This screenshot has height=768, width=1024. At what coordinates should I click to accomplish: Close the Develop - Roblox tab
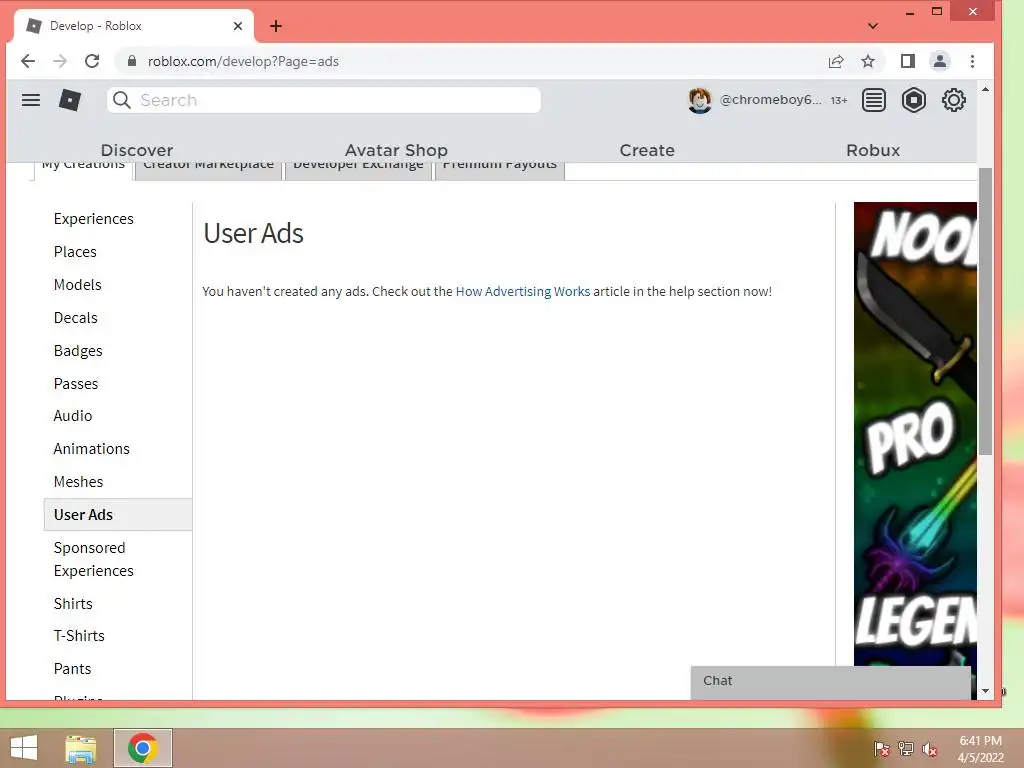(x=238, y=26)
